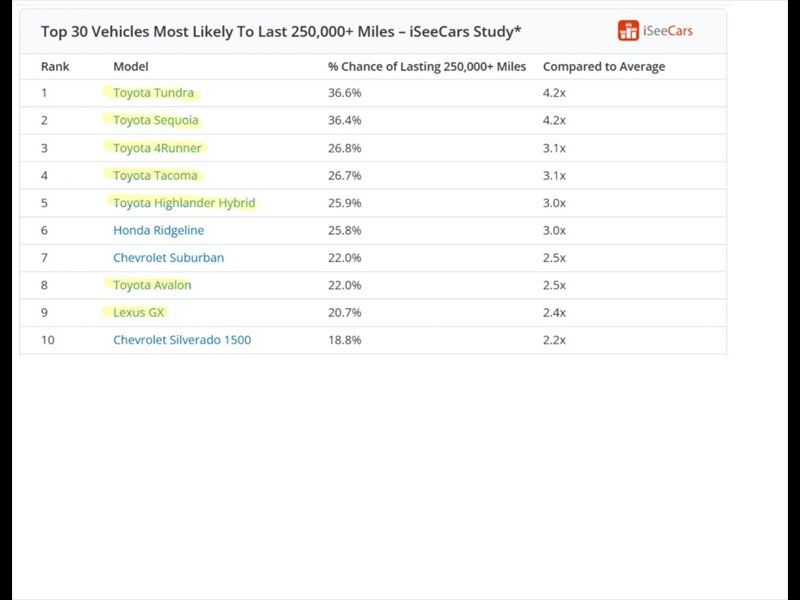Click the 36.6% value in Tundra row

click(x=345, y=93)
